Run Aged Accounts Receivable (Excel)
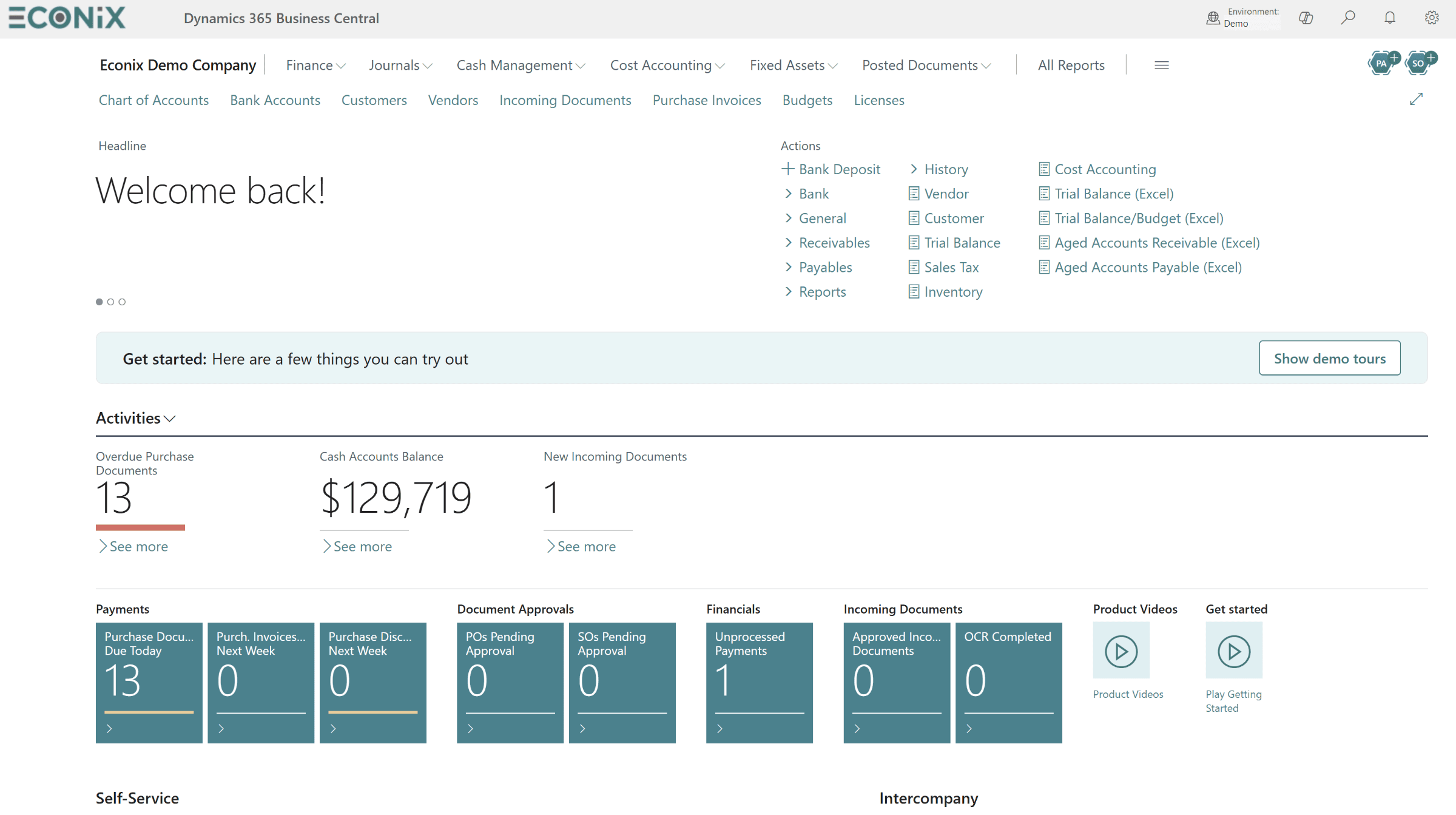The height and width of the screenshot is (815, 1456). pos(1150,243)
